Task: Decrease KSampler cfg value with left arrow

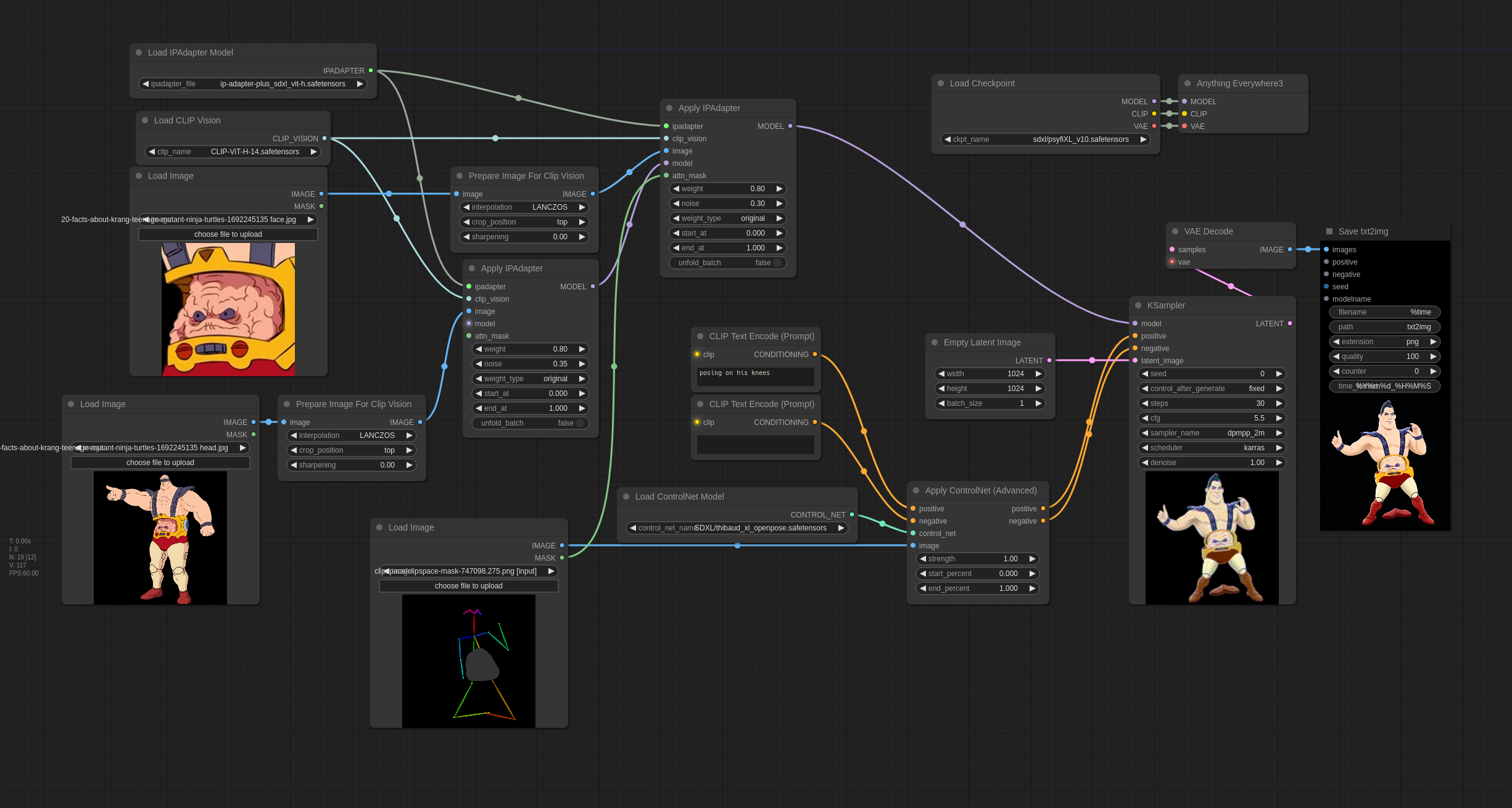Action: (x=1145, y=418)
